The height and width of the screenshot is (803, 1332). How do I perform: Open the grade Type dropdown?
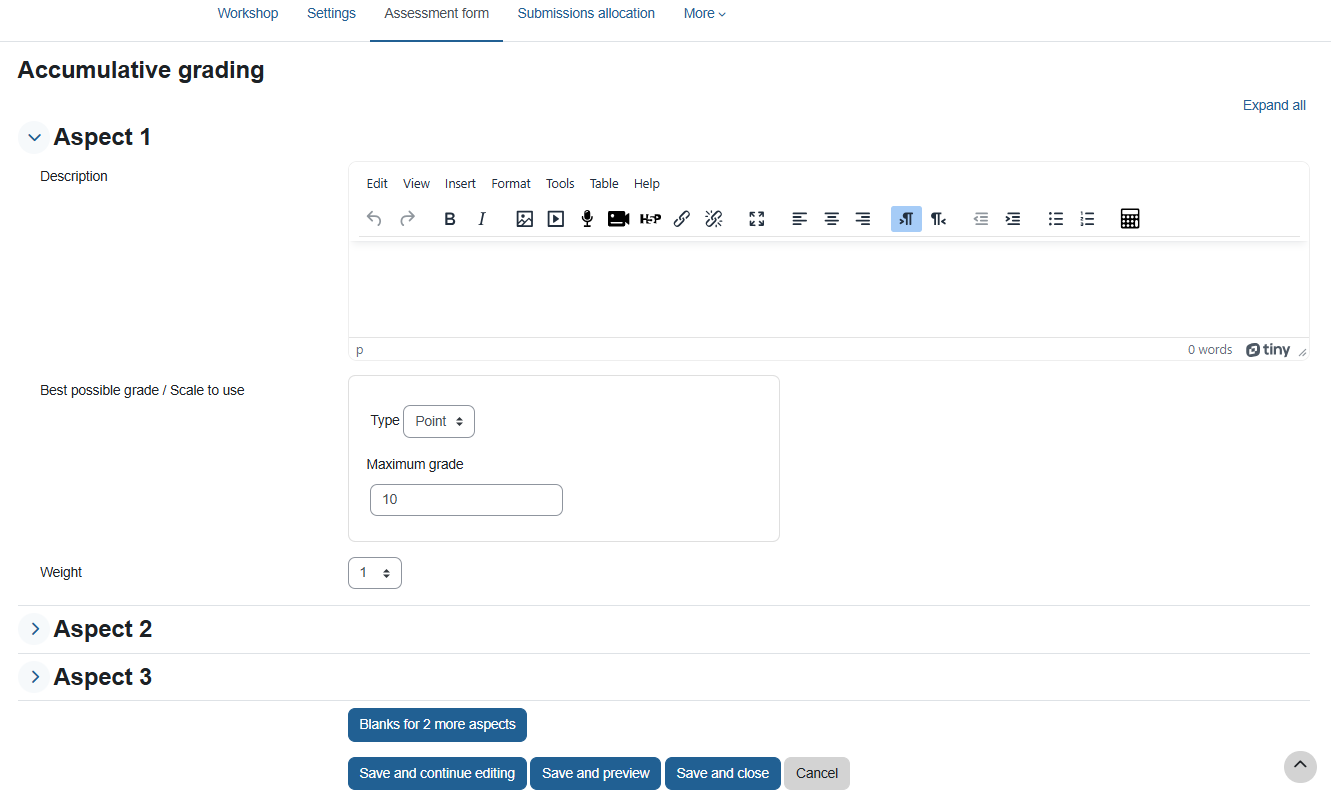pyautogui.click(x=439, y=421)
